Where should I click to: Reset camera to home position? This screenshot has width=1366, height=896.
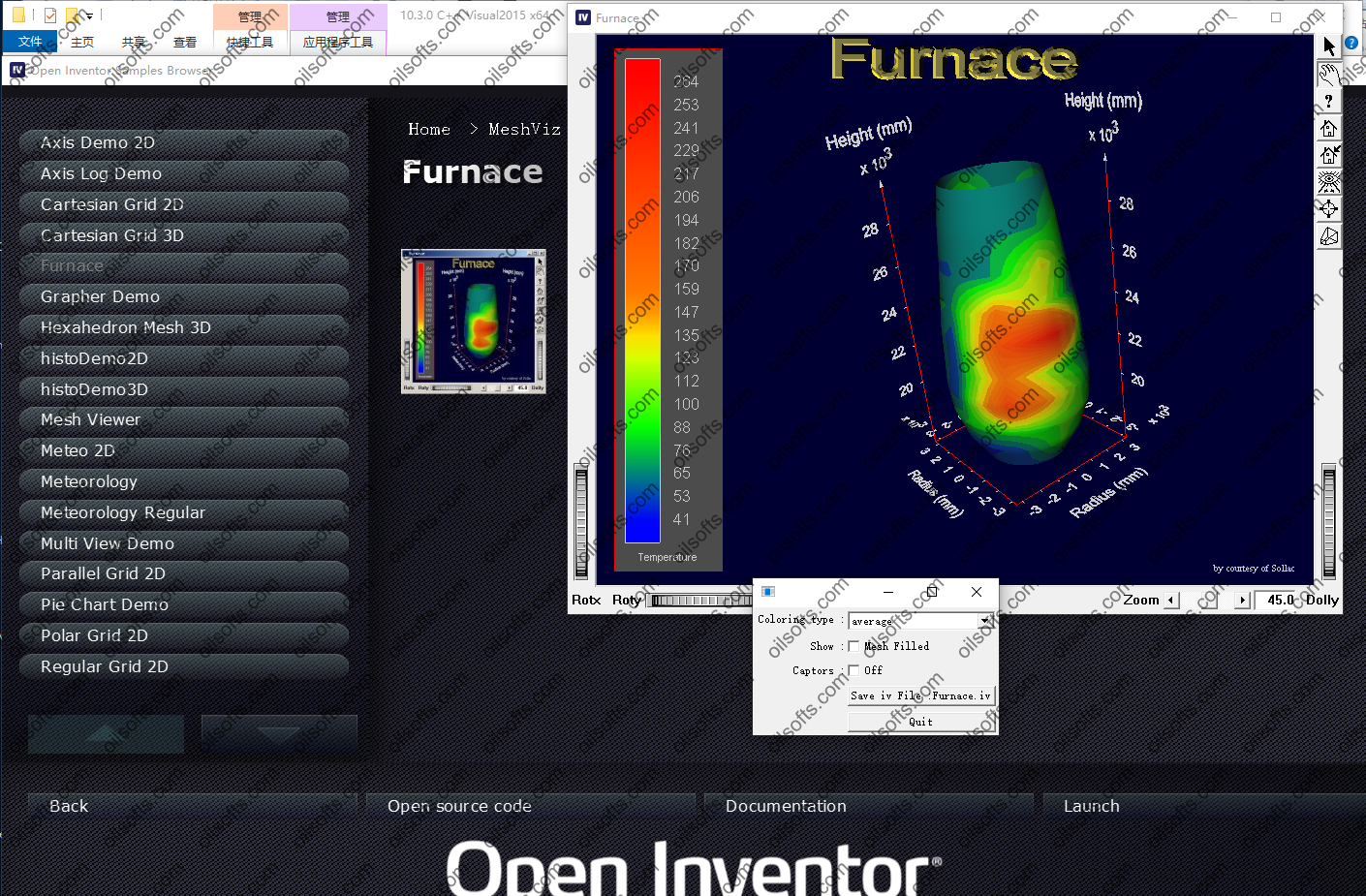(1328, 128)
